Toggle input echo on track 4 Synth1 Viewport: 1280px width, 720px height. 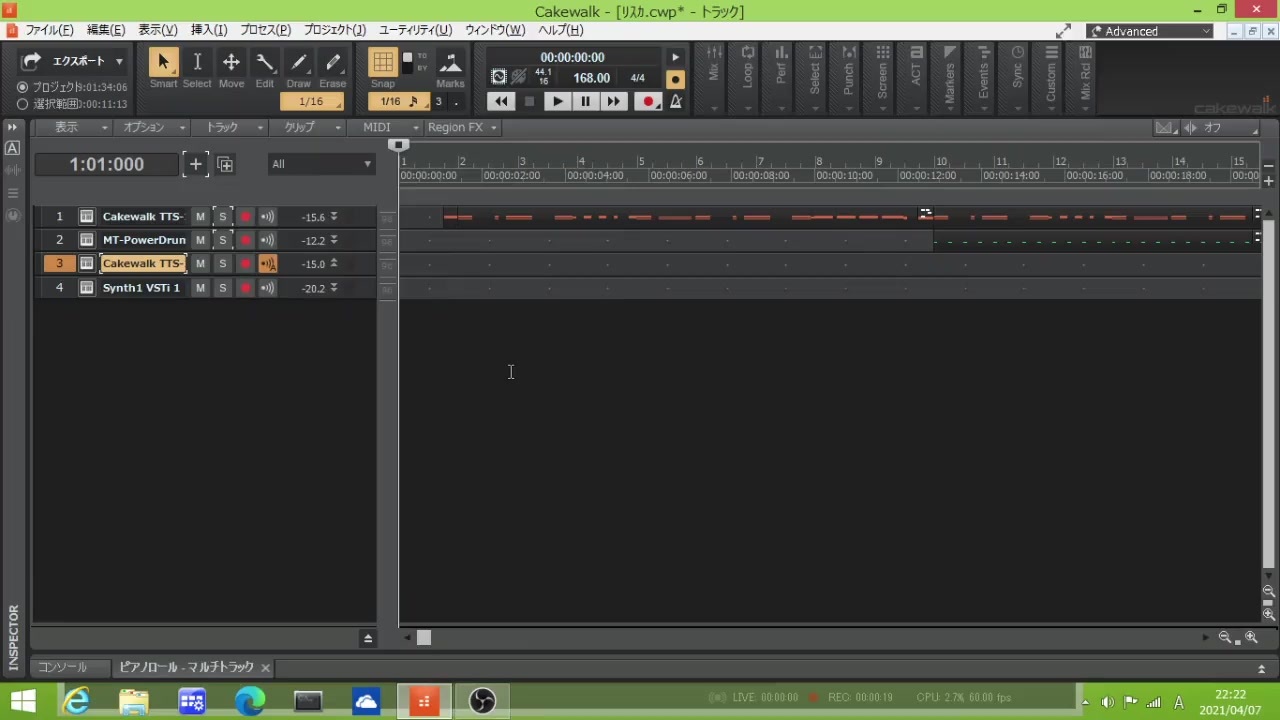click(x=267, y=288)
